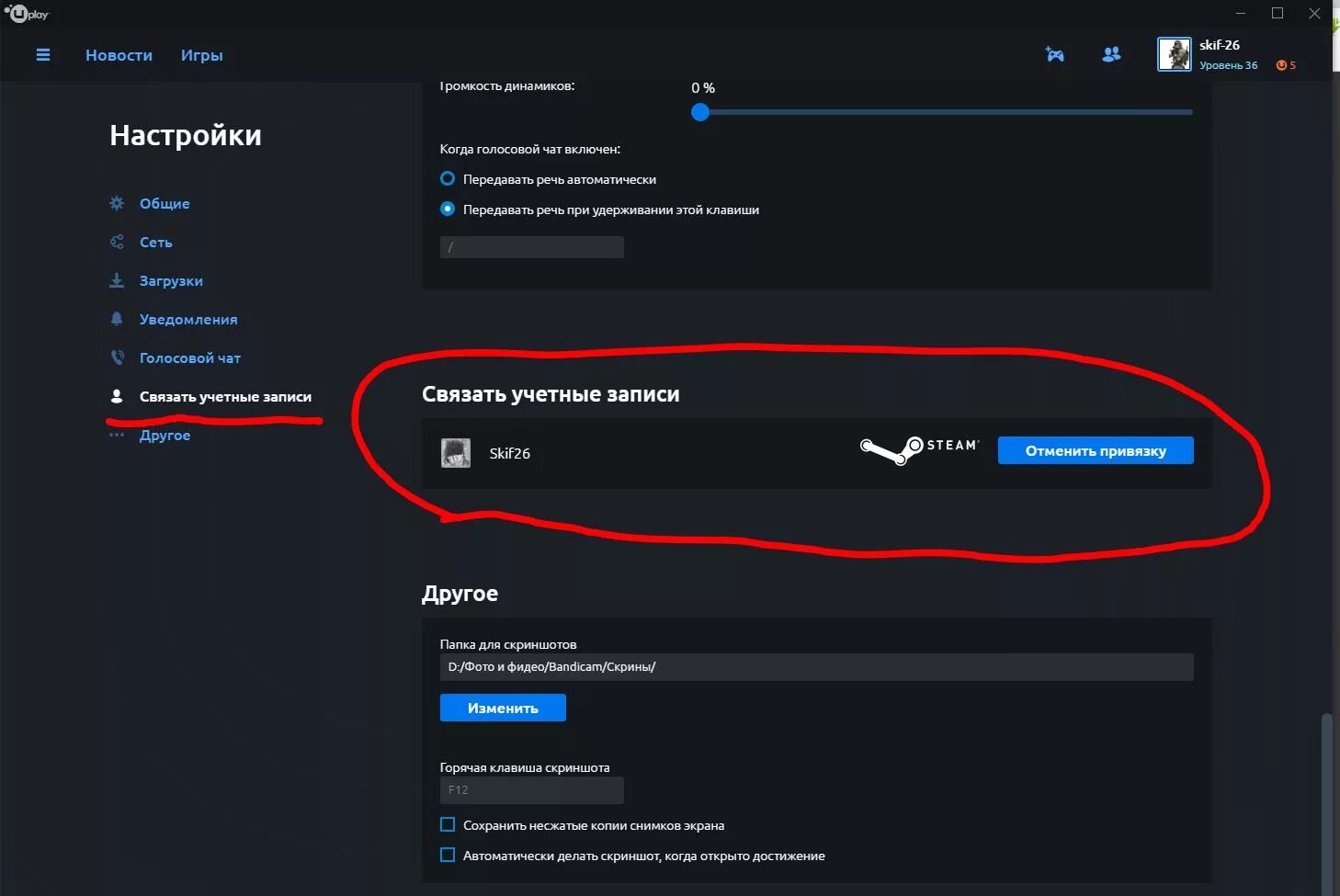Viewport: 1340px width, 896px height.
Task: Click the phone icon beside Голосовой чат
Action: (117, 357)
